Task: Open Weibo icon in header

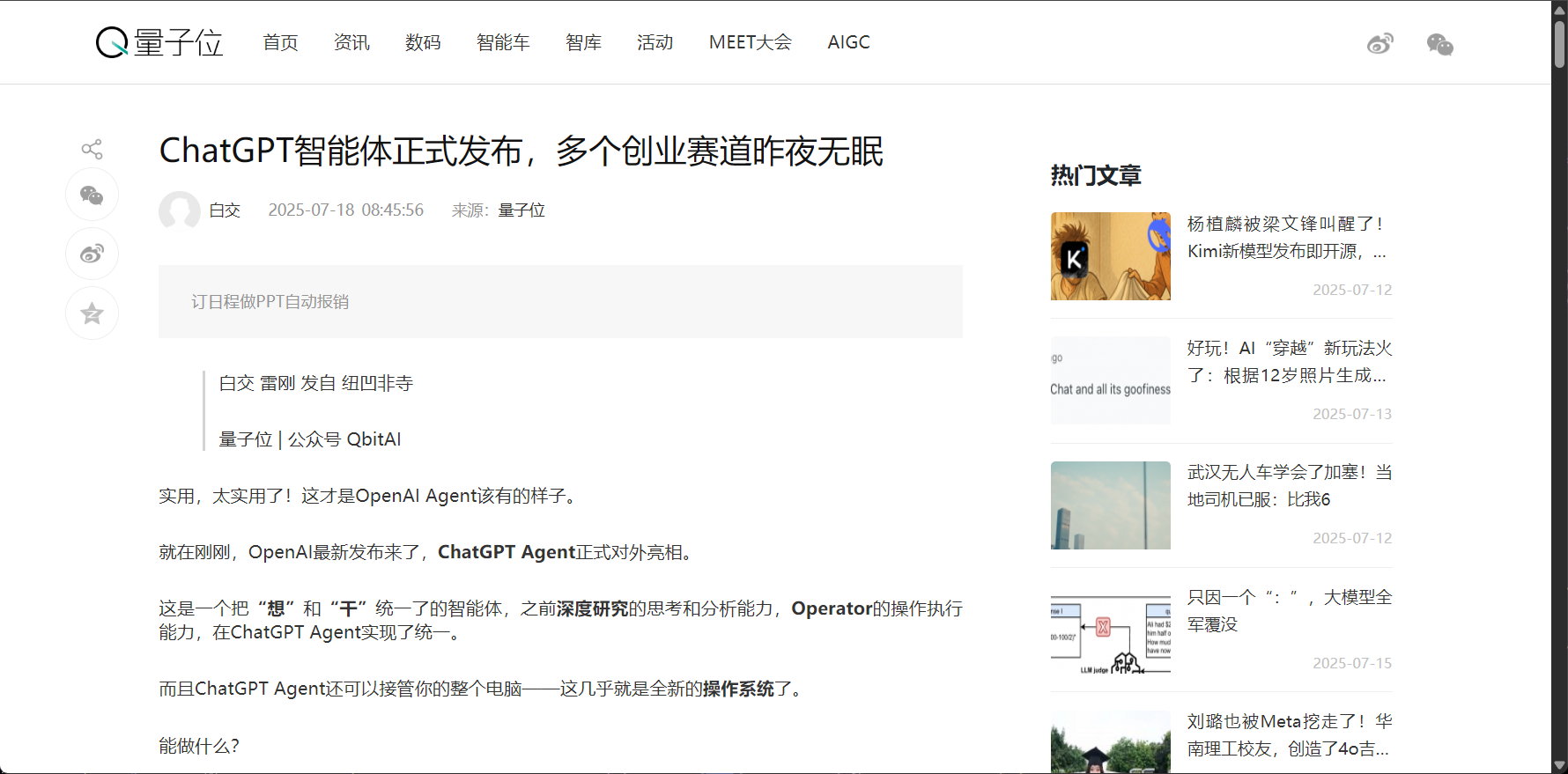Action: click(x=1380, y=43)
